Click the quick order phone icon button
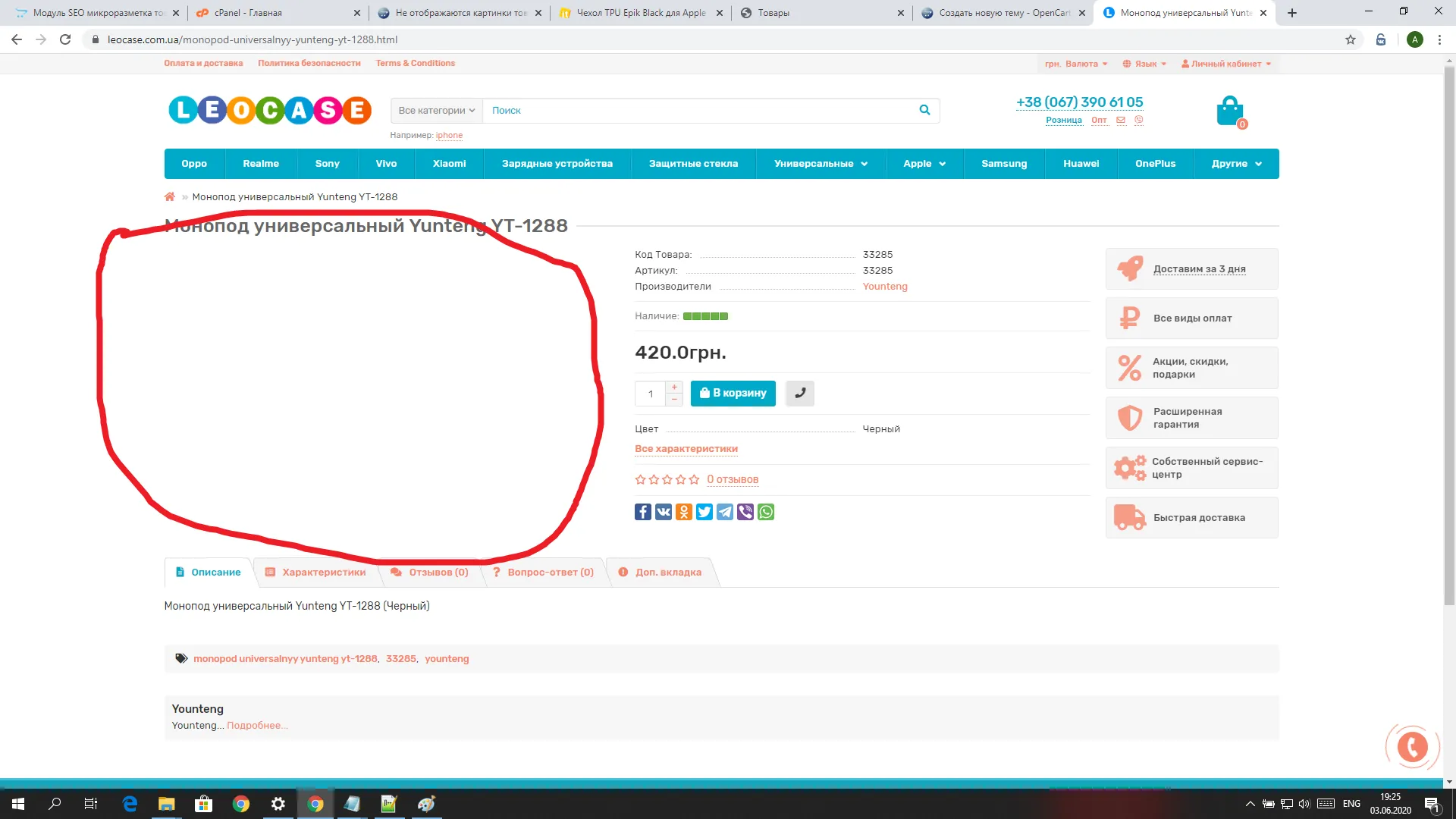 click(x=800, y=394)
